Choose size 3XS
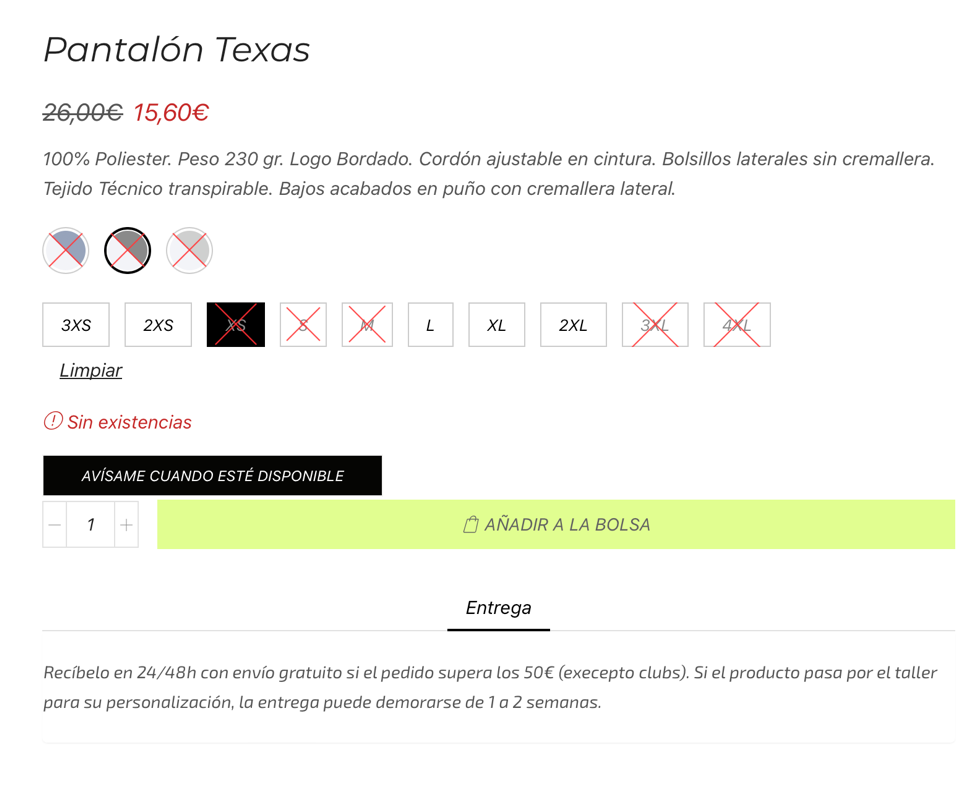 pyautogui.click(x=76, y=325)
